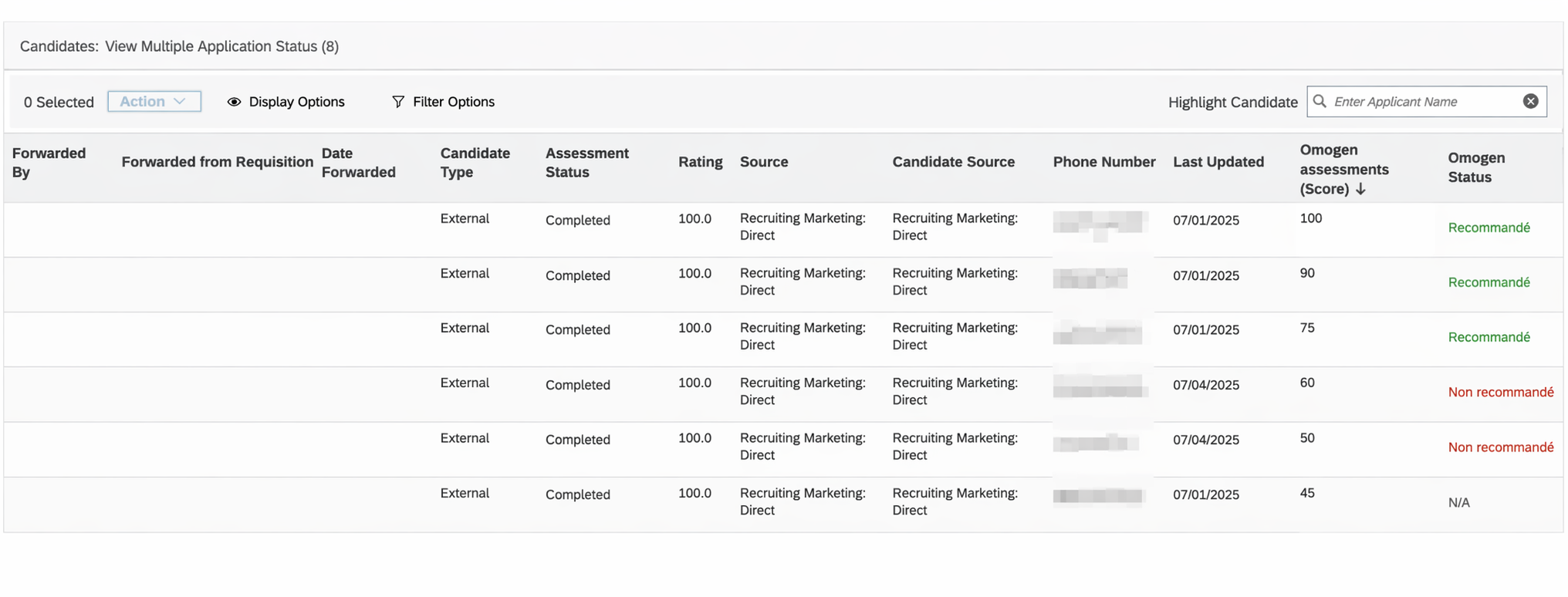Click the Source column header
This screenshot has height=597, width=1568.
point(764,161)
